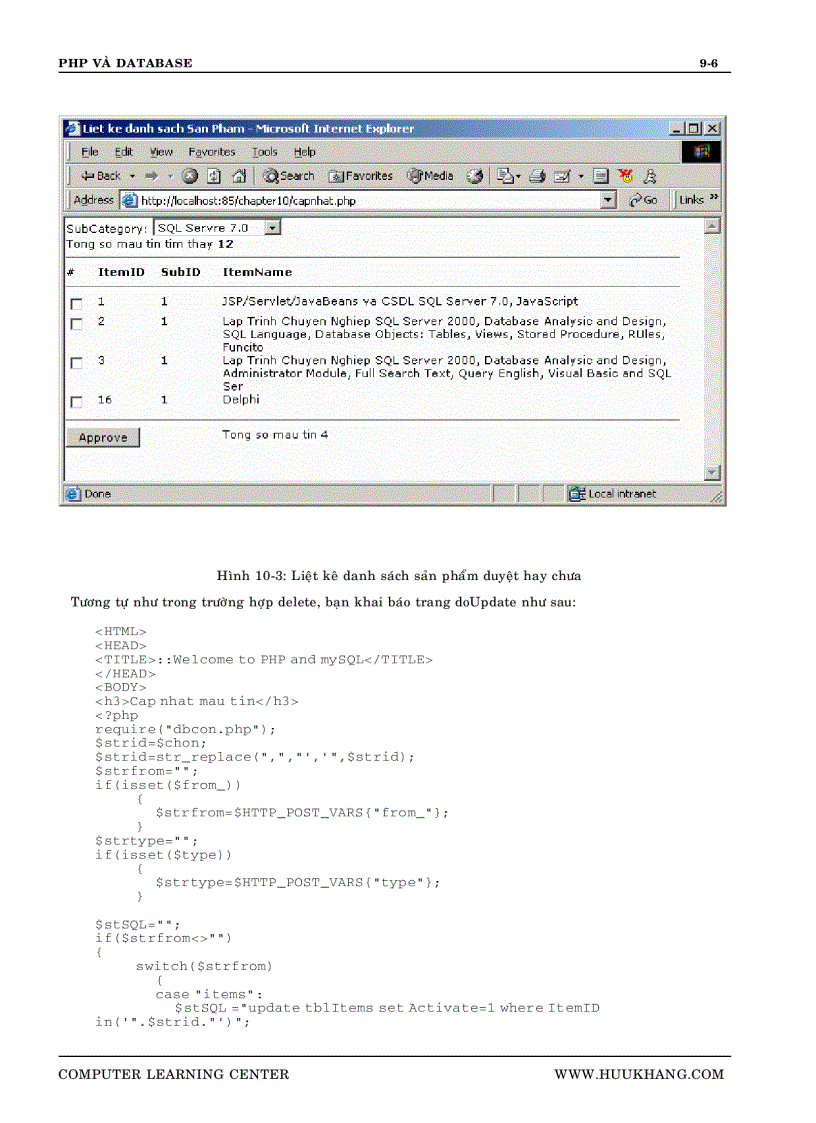Click the Refresh page icon
Viewport: 816px width, 1123px height.
coord(213,175)
